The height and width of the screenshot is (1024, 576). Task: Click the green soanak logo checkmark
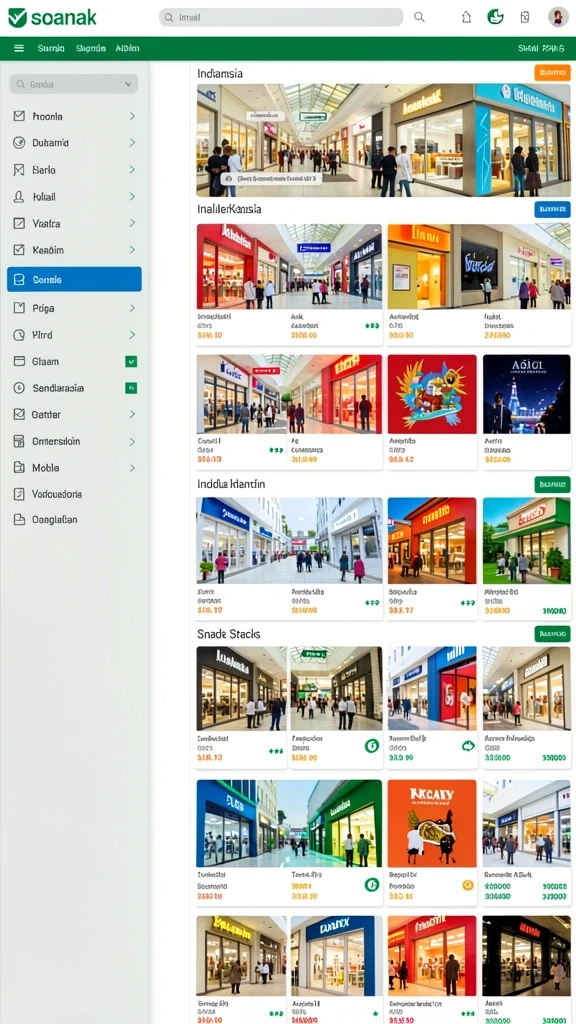(18, 18)
